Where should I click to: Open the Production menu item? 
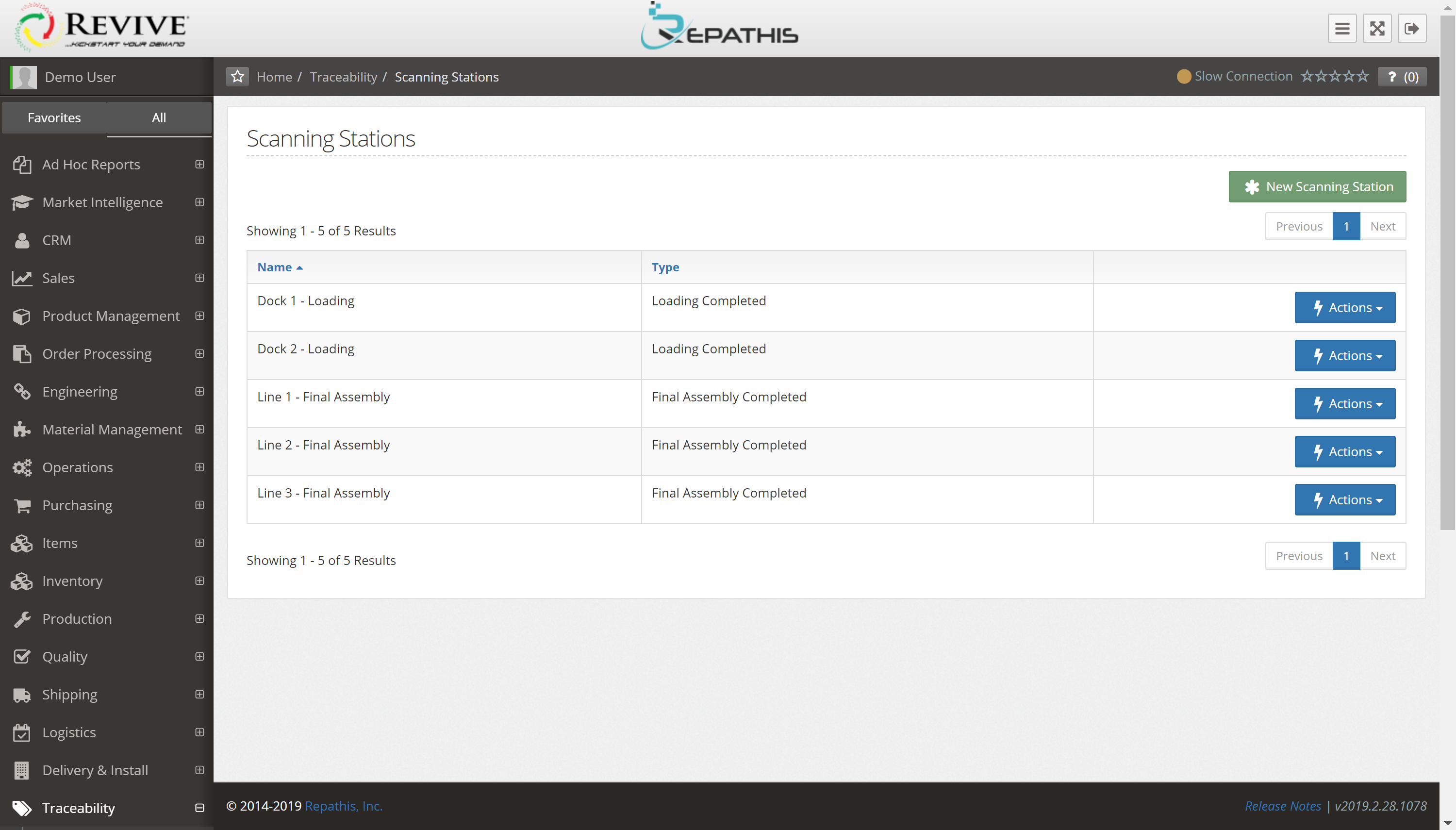pos(77,618)
